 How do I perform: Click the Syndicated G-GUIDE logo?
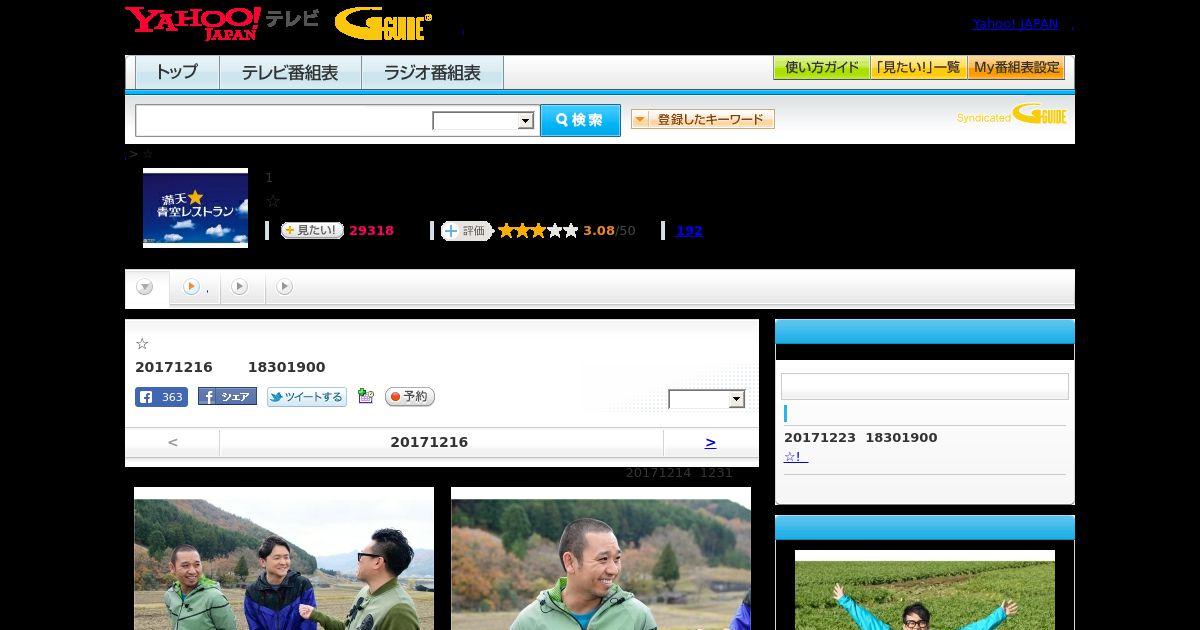(x=1011, y=114)
